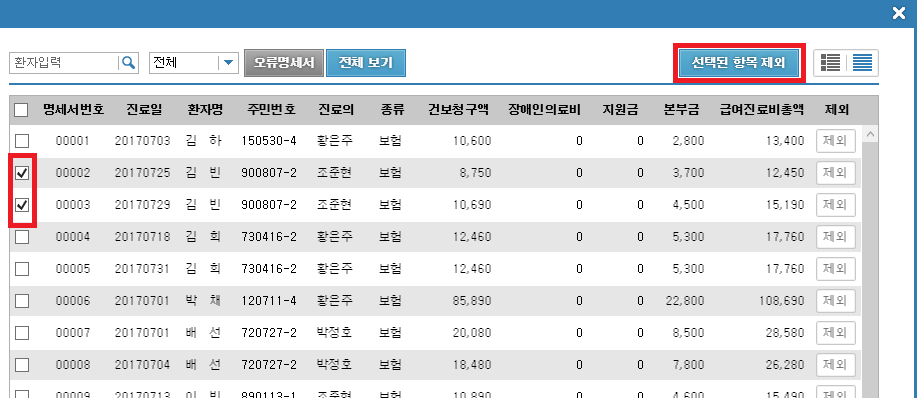Check the box for statement 00001
This screenshot has width=917, height=398.
click(x=22, y=141)
